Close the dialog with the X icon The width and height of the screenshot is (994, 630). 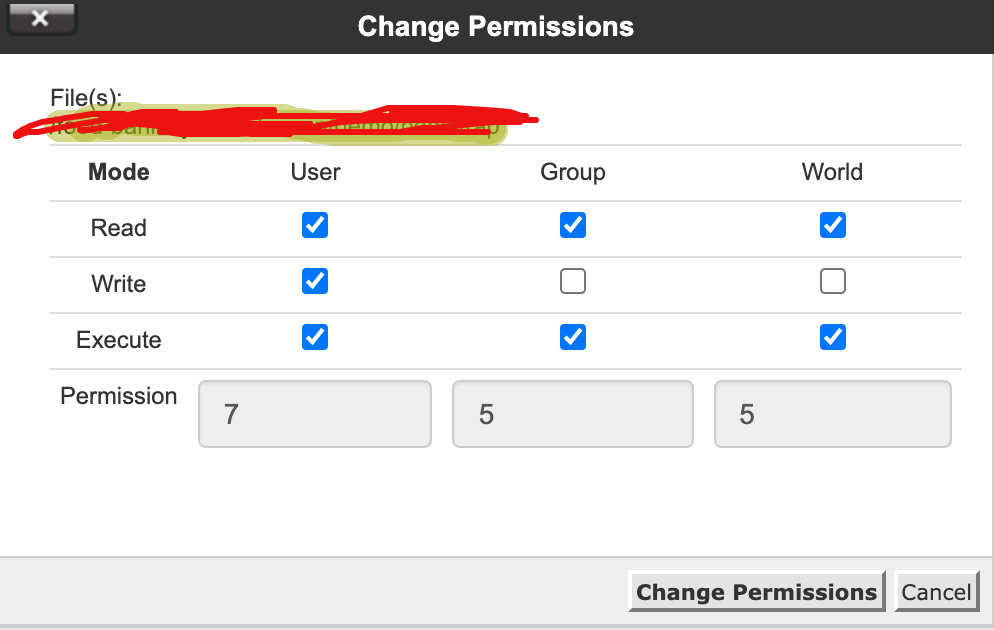[41, 18]
